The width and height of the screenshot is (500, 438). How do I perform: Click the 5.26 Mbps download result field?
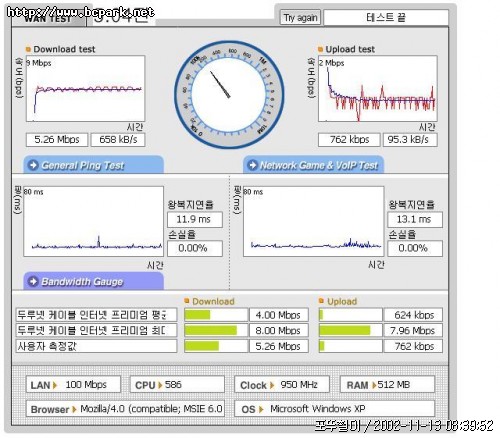point(57,140)
